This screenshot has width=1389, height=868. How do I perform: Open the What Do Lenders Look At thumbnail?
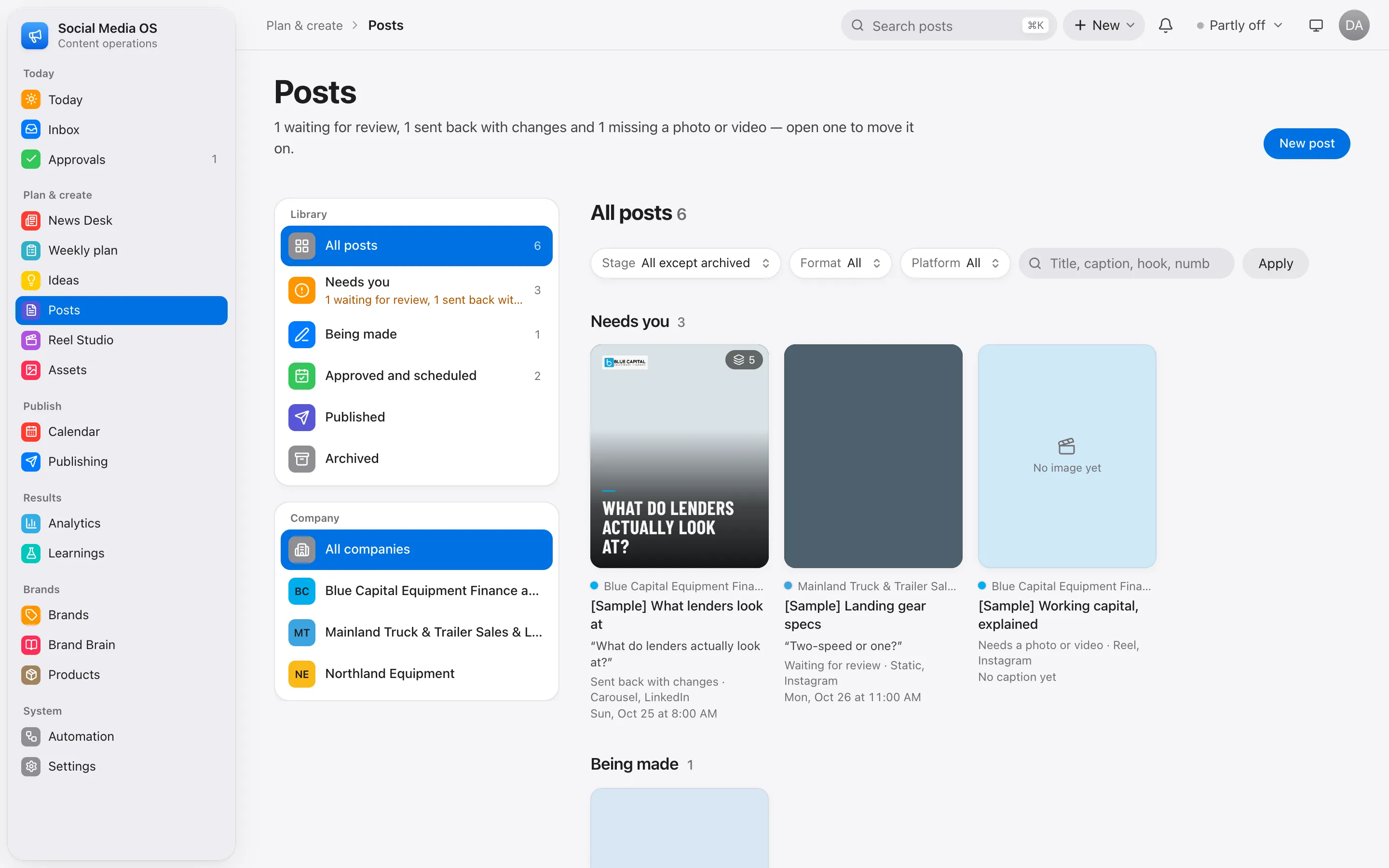(x=679, y=456)
